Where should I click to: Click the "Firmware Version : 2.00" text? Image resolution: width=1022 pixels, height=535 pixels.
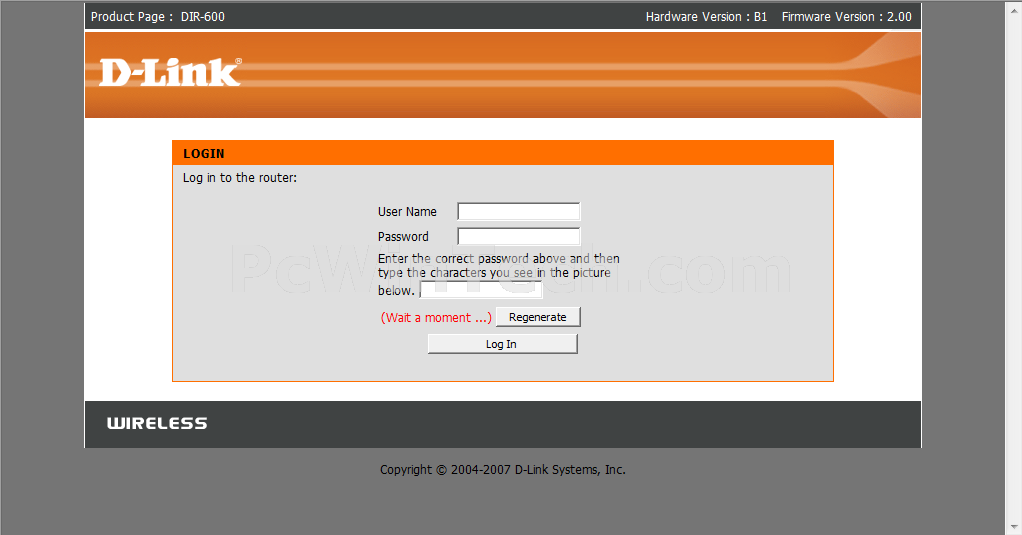coord(847,17)
